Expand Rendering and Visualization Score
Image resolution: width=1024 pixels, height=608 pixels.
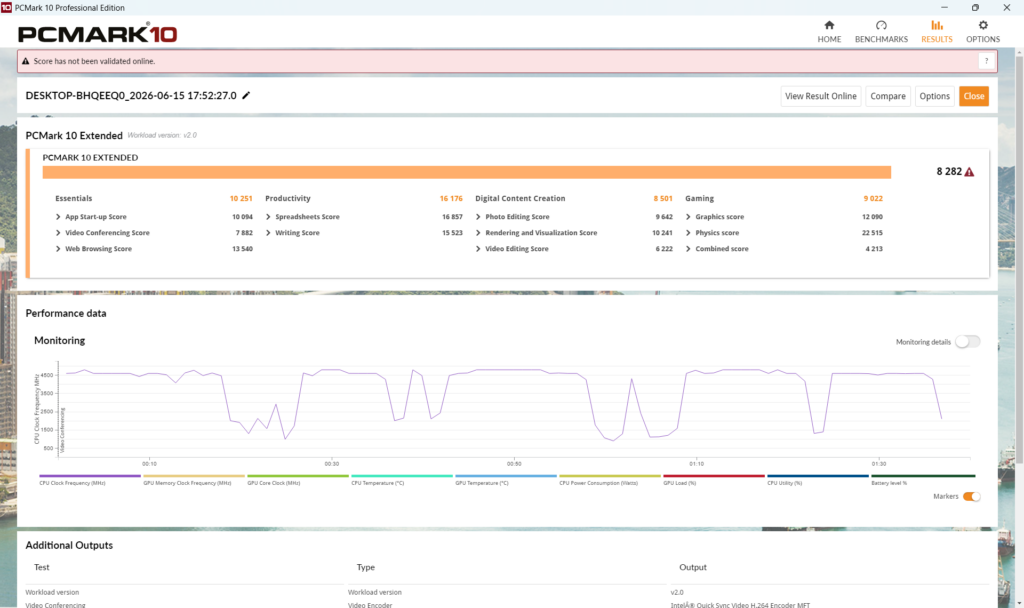478,233
